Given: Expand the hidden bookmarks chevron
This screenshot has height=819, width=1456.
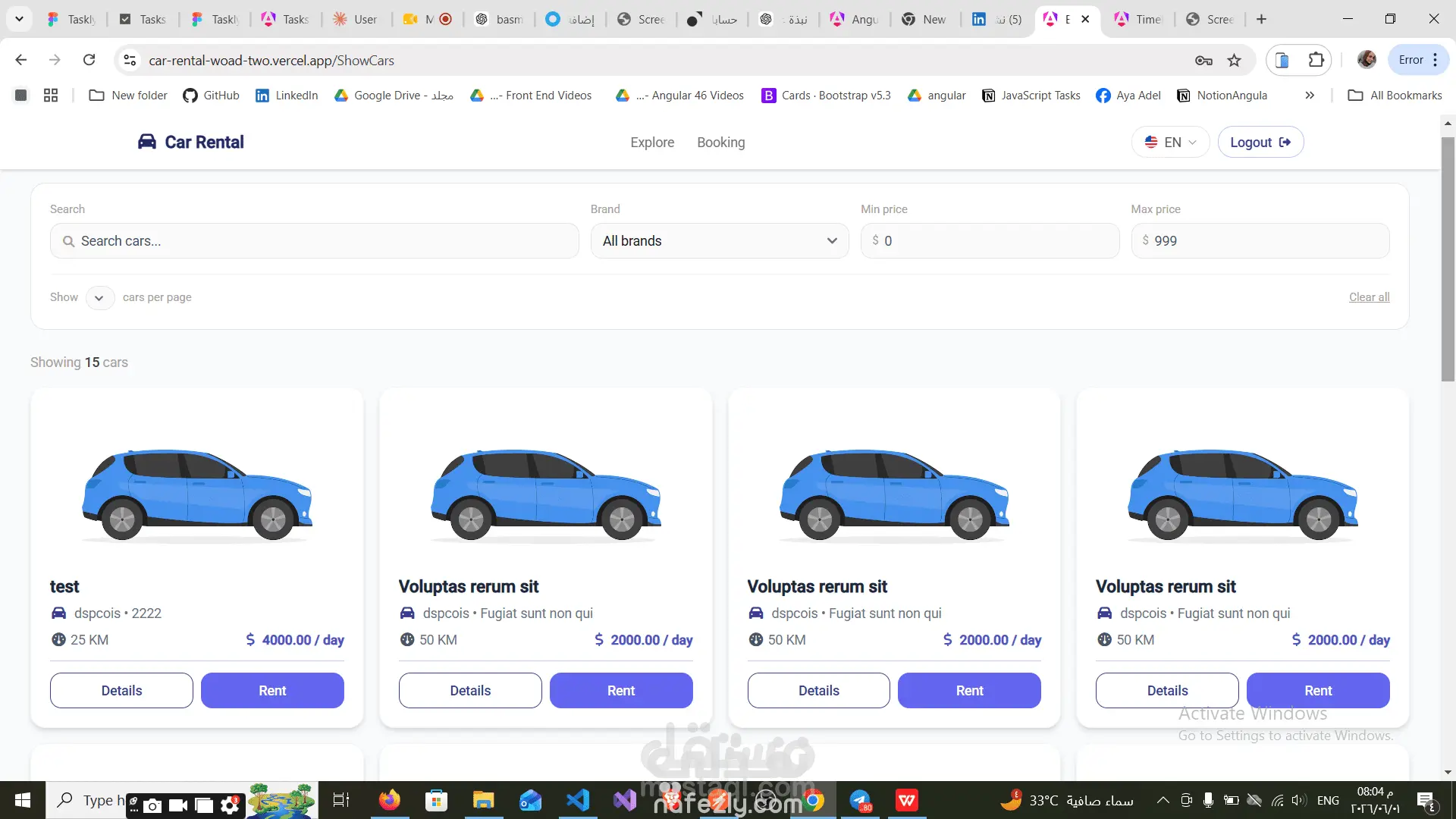Looking at the screenshot, I should click(x=1310, y=96).
